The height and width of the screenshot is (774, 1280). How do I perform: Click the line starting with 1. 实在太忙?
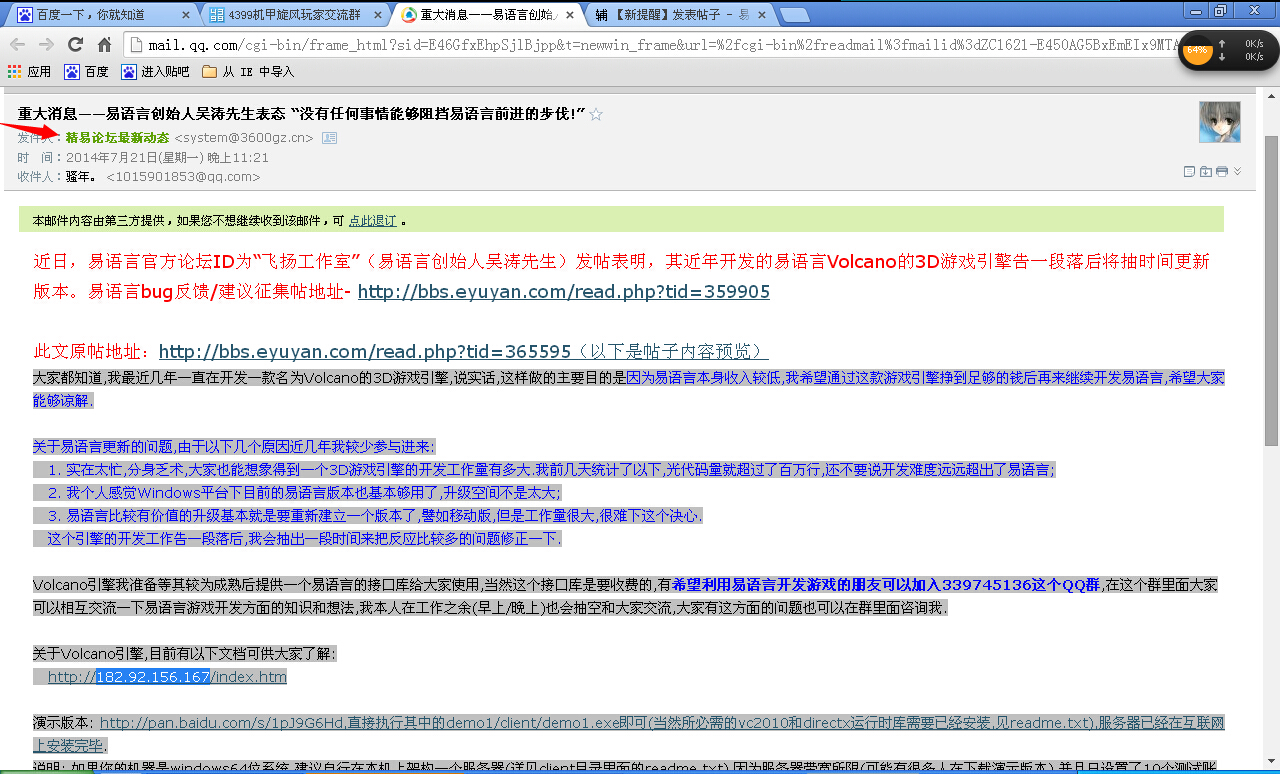coord(544,469)
